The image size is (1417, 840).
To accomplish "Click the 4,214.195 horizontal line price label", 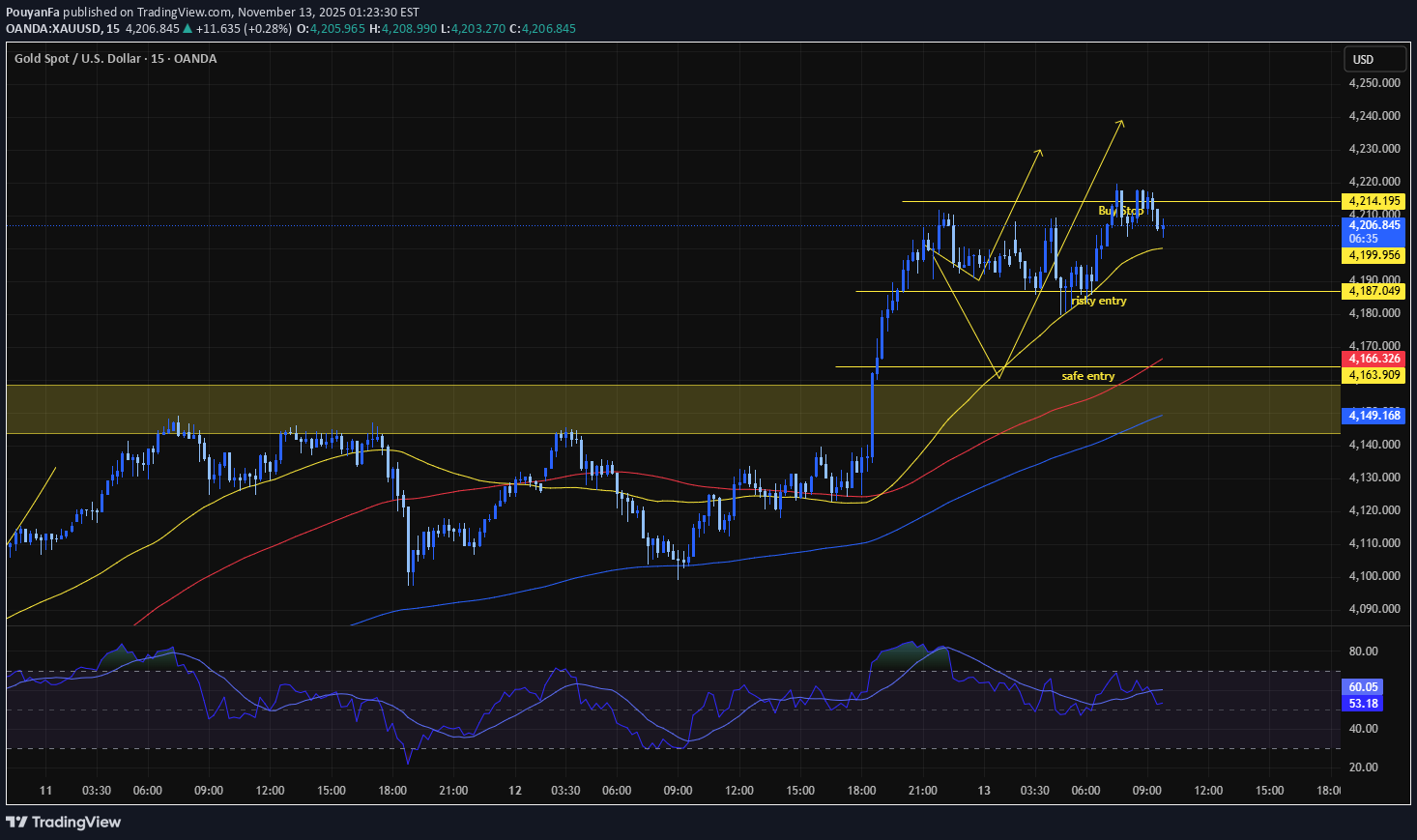I will coord(1374,201).
